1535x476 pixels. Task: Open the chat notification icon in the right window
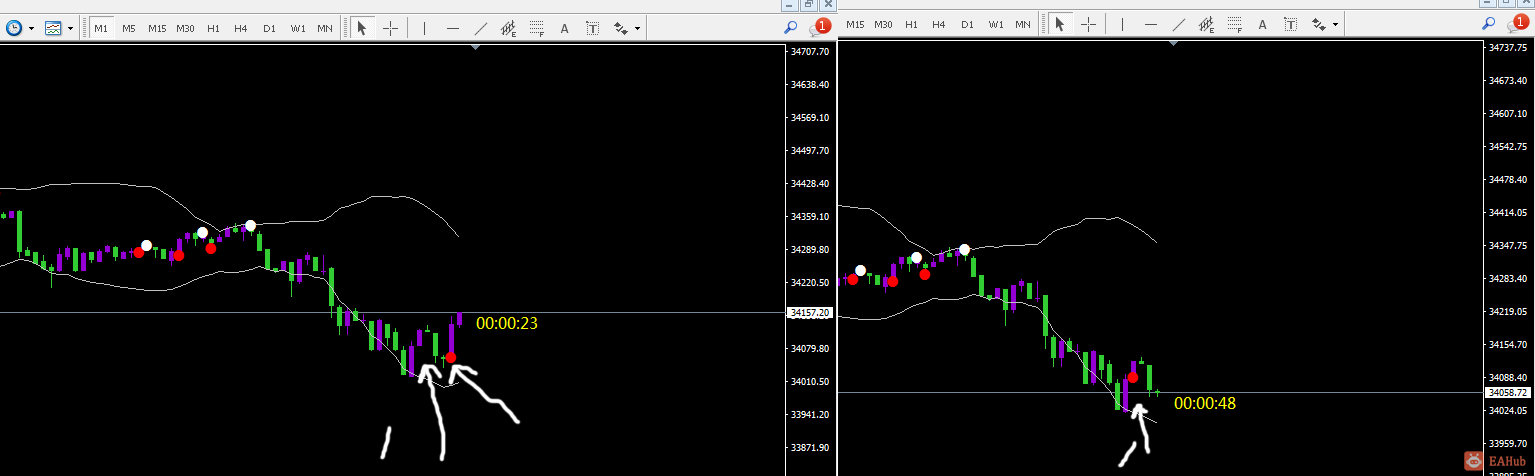pos(1516,23)
